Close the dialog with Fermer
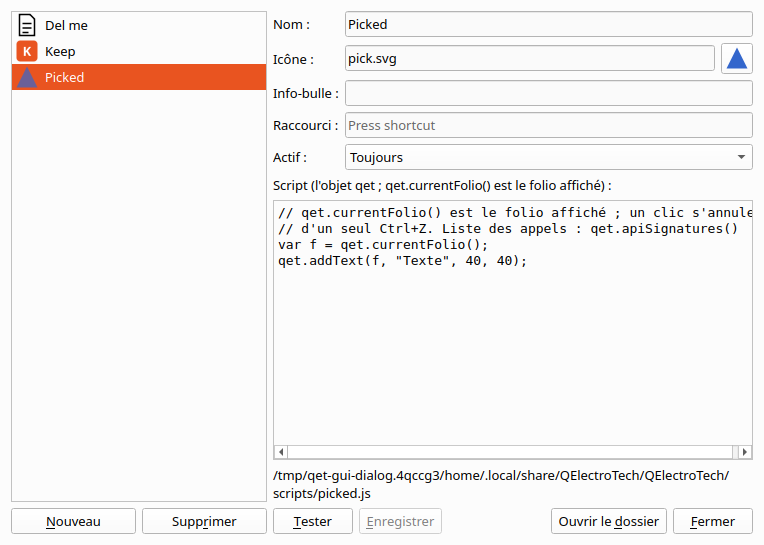Image resolution: width=764 pixels, height=545 pixels. pyautogui.click(x=713, y=521)
